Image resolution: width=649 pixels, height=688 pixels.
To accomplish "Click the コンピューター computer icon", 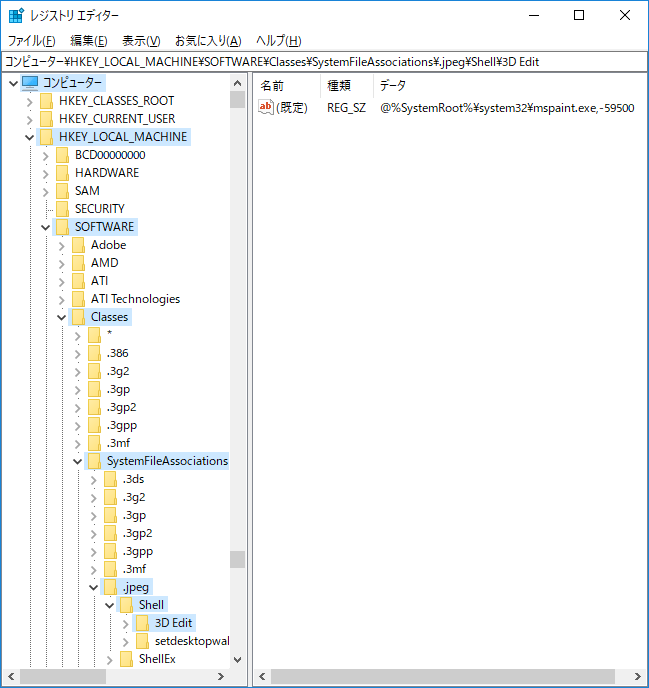I will point(30,82).
